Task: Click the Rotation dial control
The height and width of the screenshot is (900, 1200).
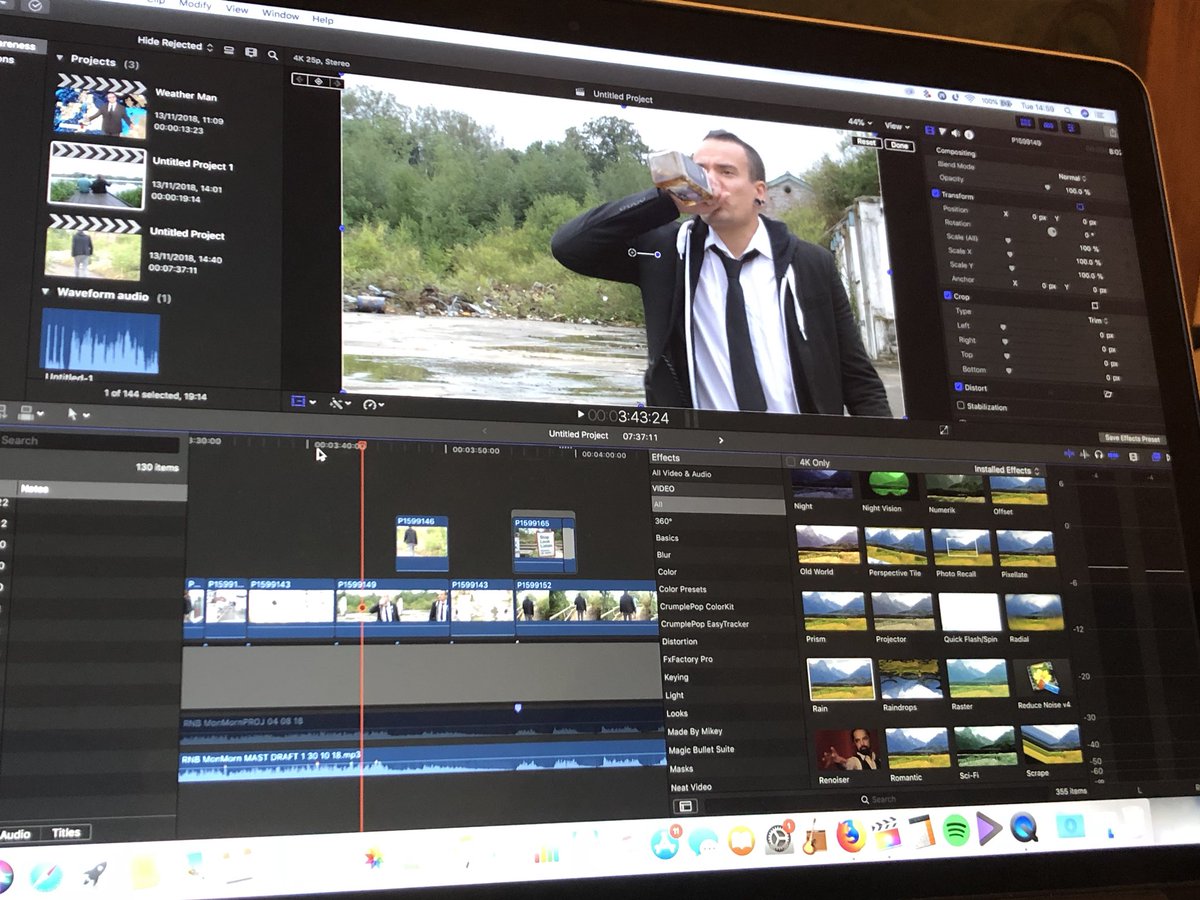Action: [x=1051, y=231]
